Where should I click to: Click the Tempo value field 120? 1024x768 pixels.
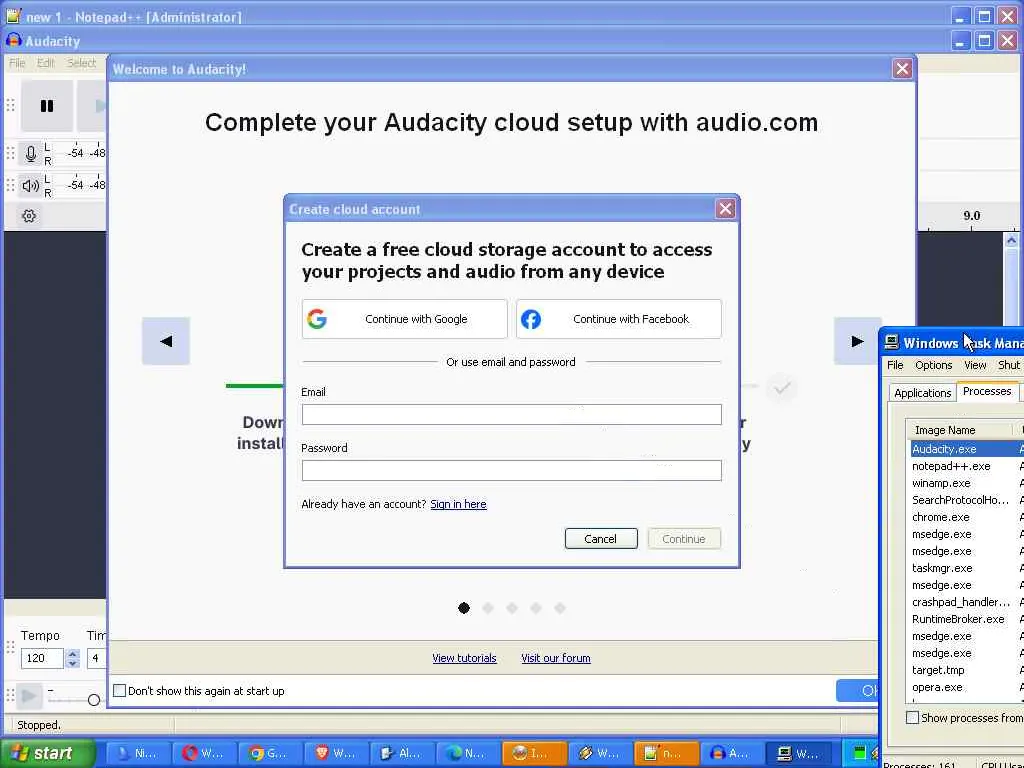click(42, 658)
